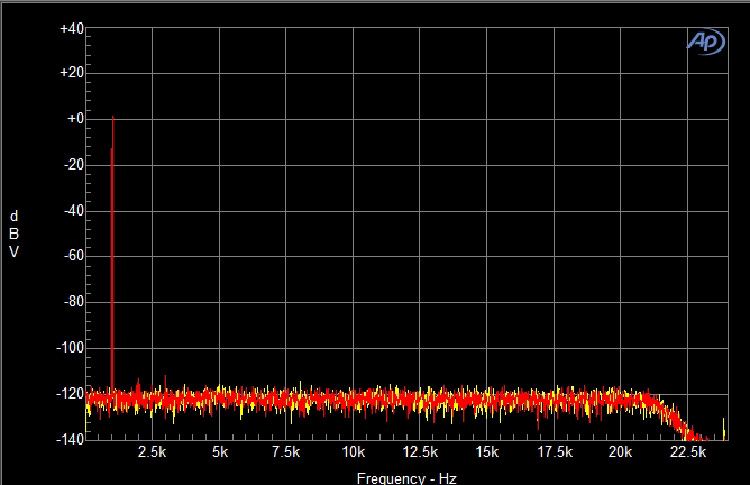
Task: Click the tip of the 1 kHz signal peak
Action: (113, 118)
